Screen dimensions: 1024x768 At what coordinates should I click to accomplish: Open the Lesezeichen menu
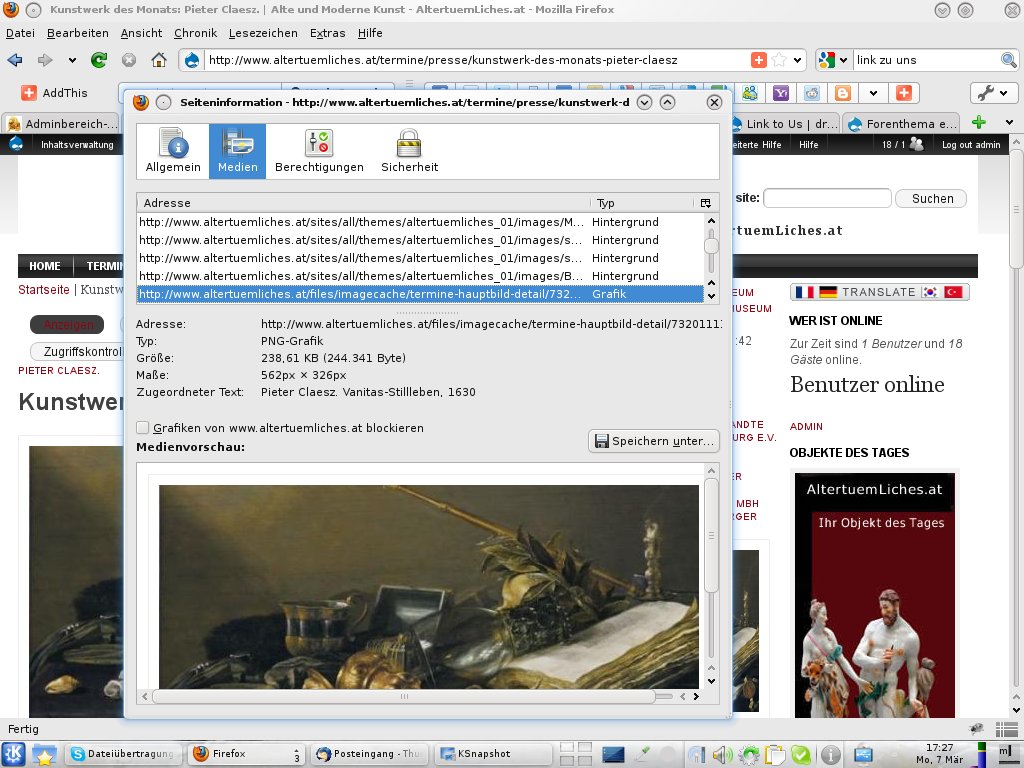point(263,33)
